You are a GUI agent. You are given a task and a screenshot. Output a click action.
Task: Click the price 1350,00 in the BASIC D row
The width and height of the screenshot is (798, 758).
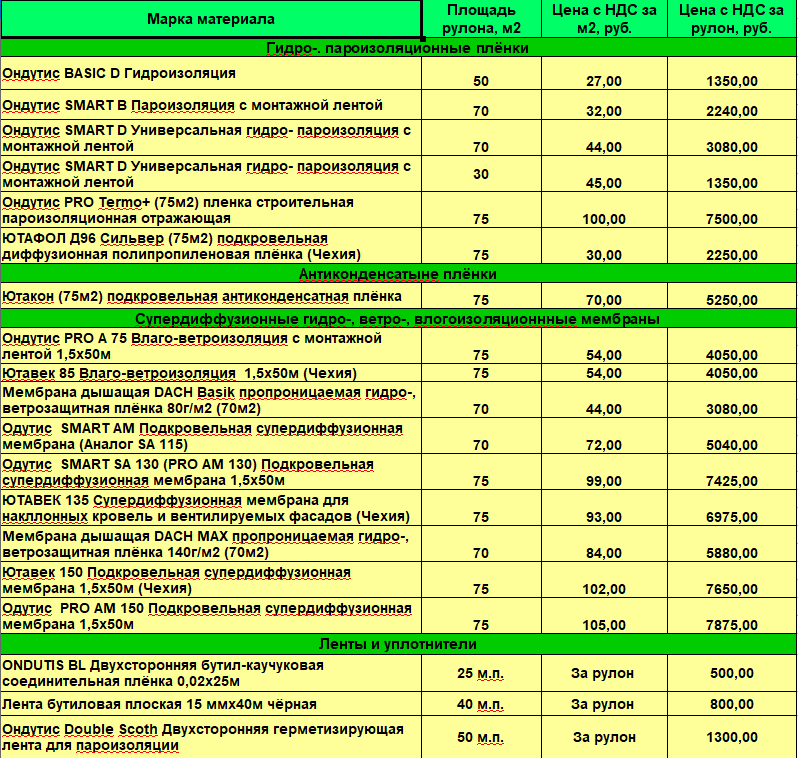732,81
